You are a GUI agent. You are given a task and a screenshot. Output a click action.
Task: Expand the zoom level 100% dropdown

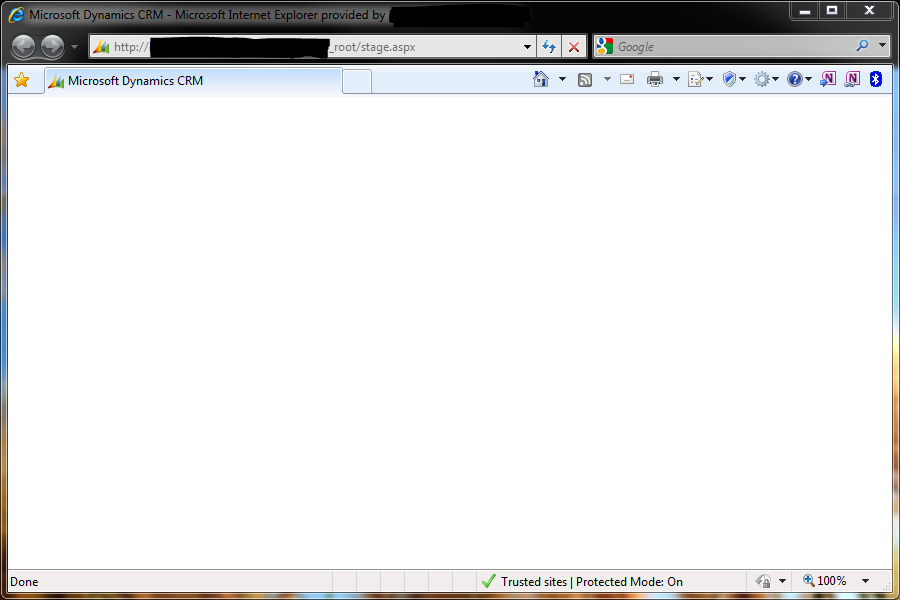865,581
